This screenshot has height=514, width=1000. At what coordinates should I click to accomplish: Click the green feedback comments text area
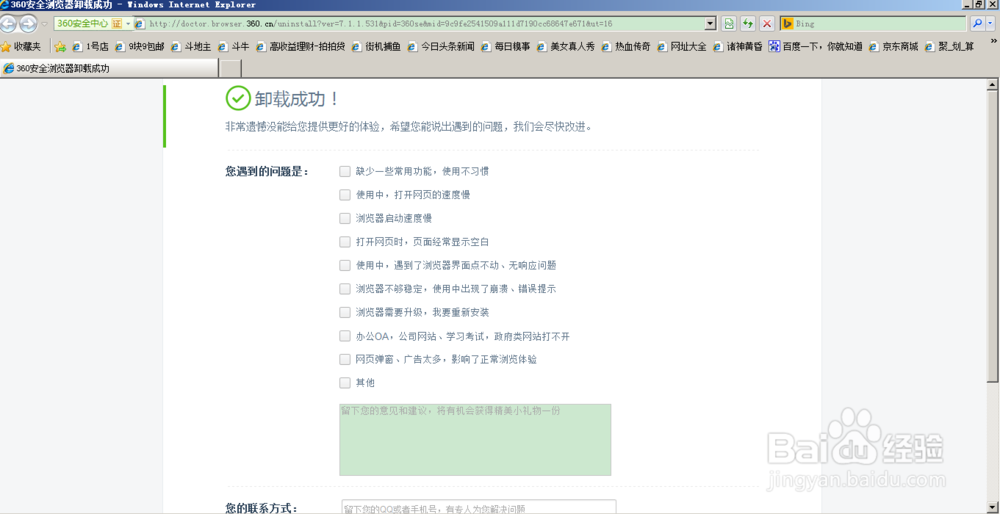pyautogui.click(x=475, y=439)
